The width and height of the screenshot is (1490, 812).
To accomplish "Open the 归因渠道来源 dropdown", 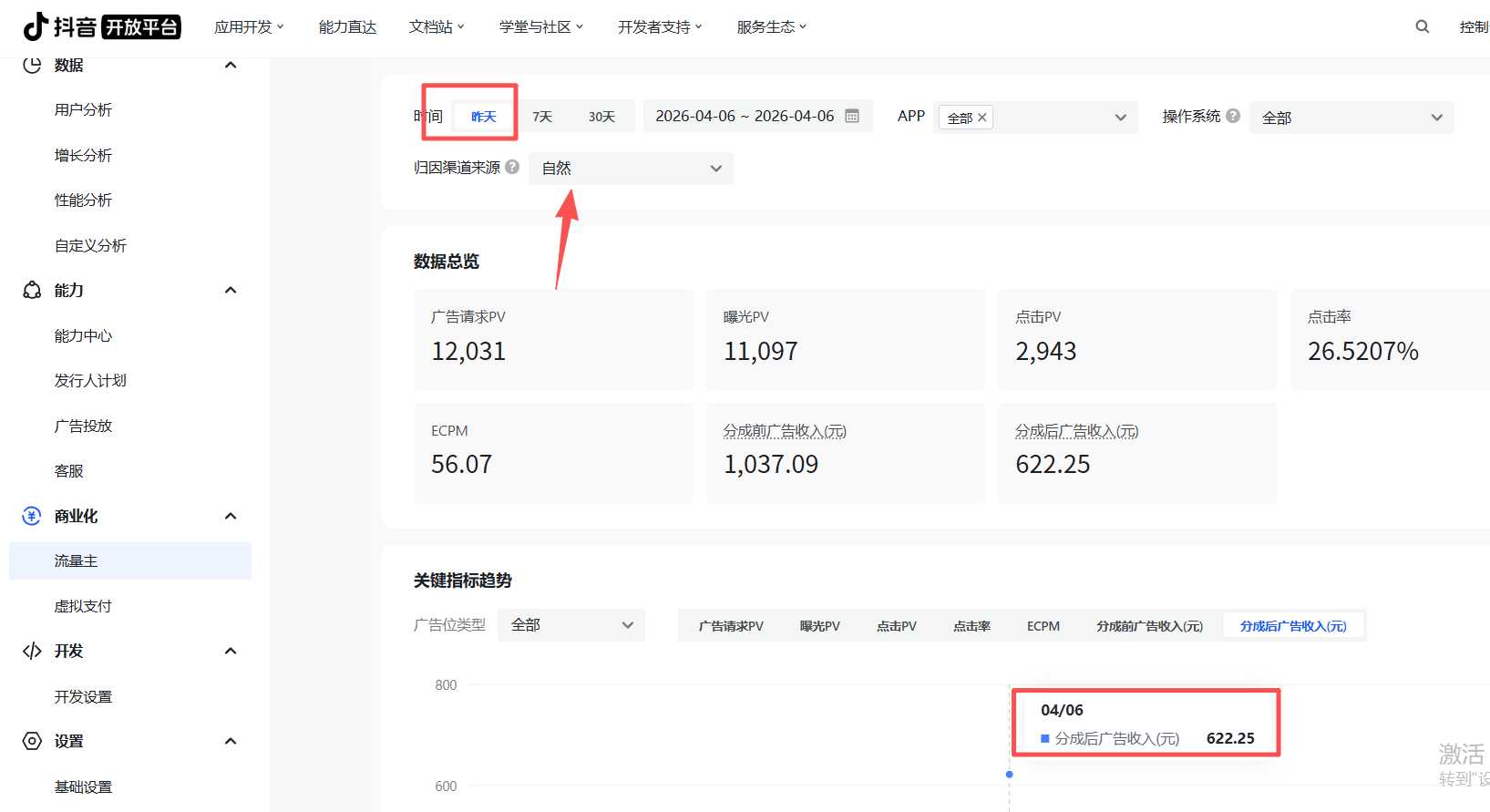I will [631, 169].
